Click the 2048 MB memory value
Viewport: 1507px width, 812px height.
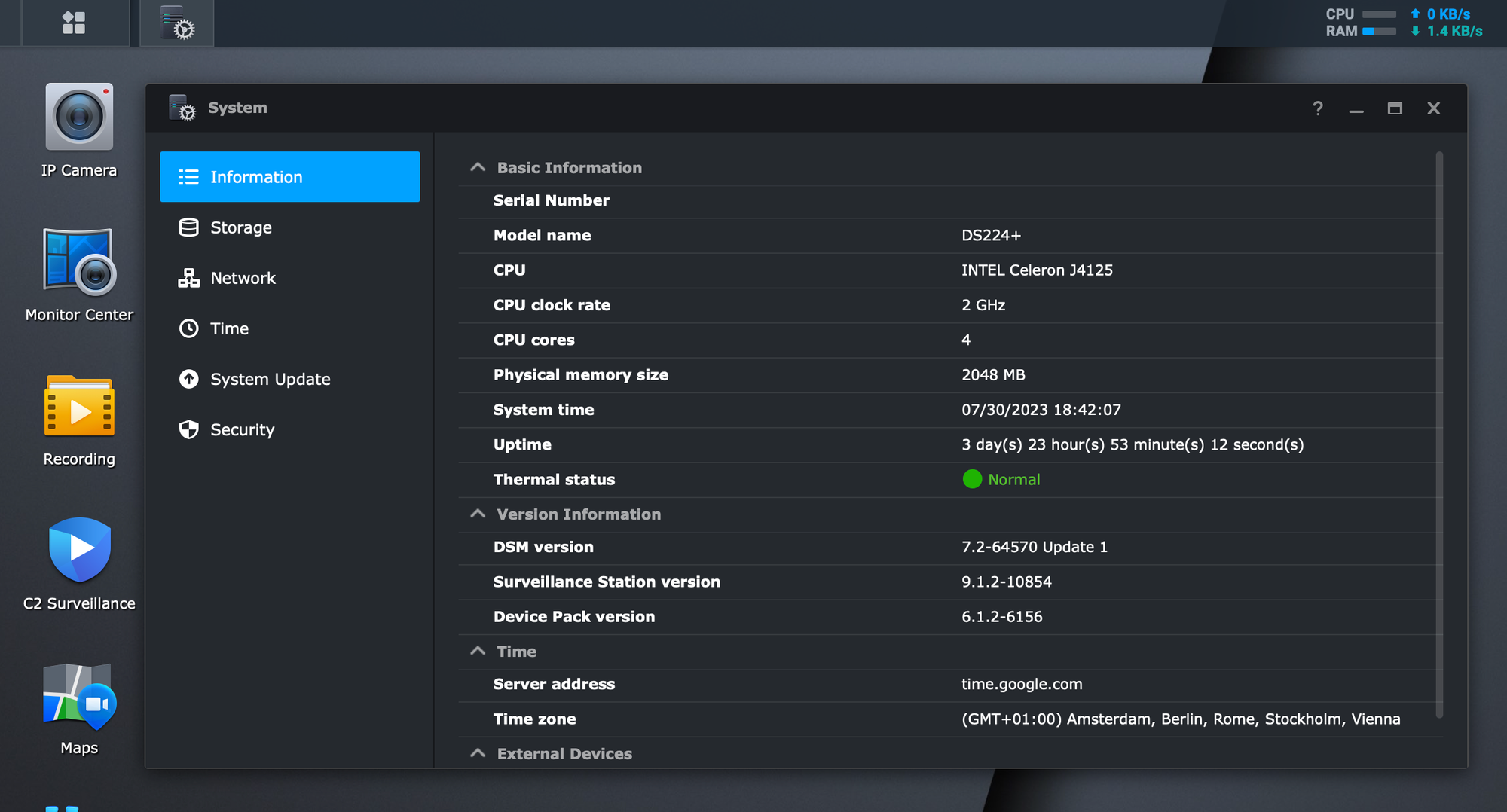click(x=993, y=374)
